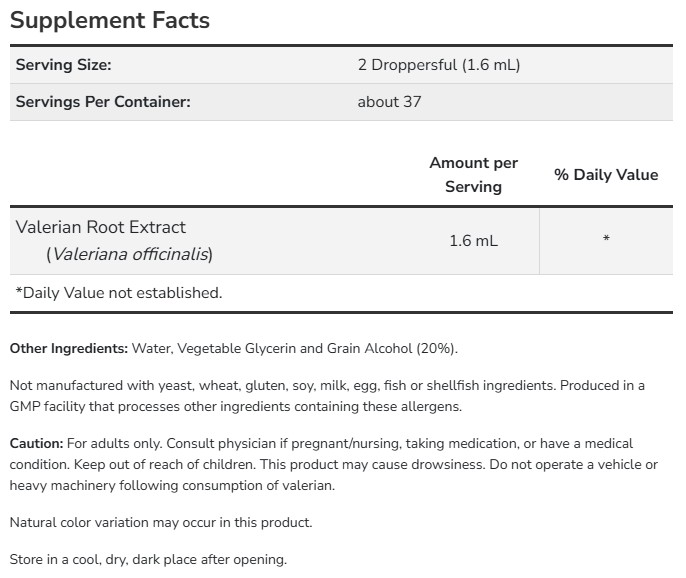Click the bold "Other Ingredients:" label
Image resolution: width=686 pixels, height=578 pixels.
tap(68, 348)
